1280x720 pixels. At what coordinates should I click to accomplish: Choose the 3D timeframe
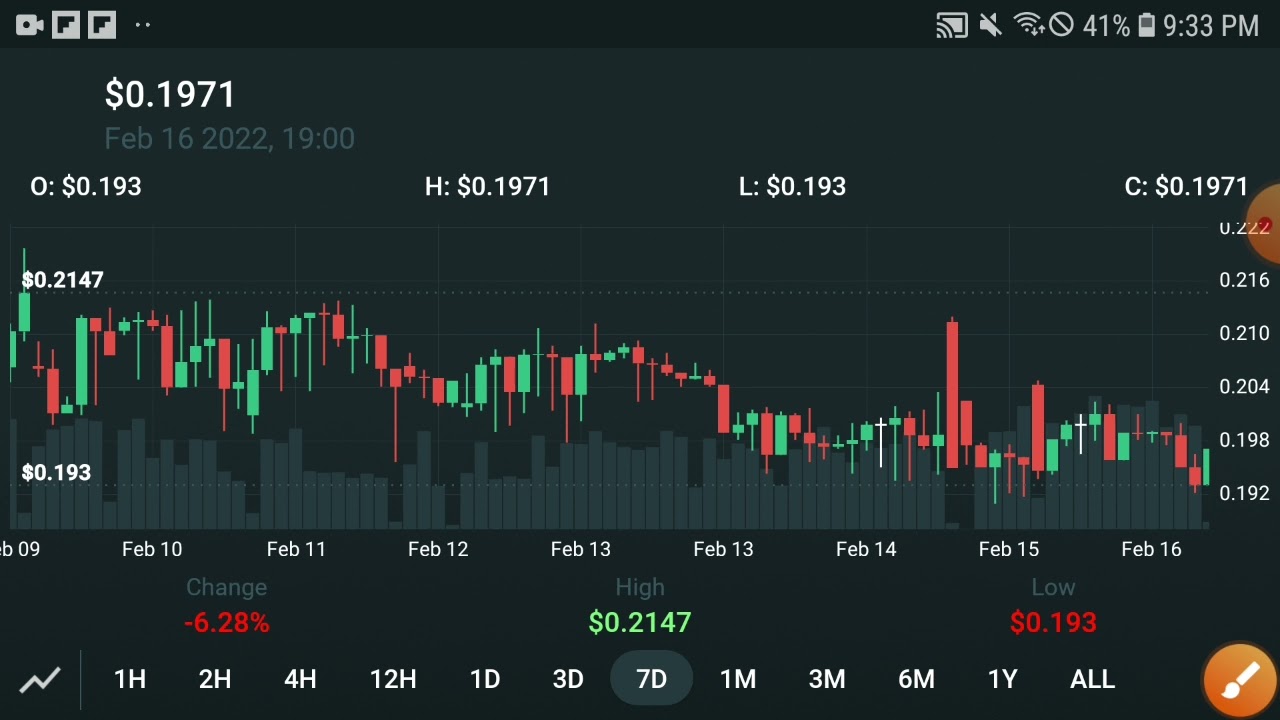[568, 680]
